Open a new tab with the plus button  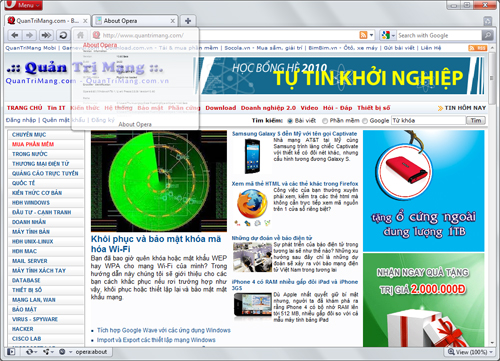click(188, 21)
